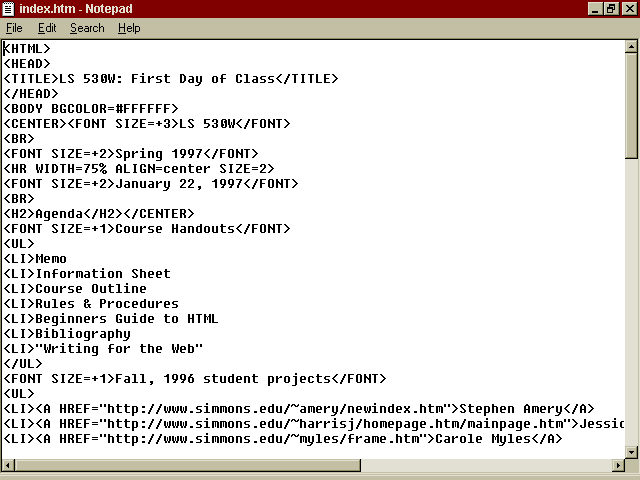The height and width of the screenshot is (480, 640).
Task: Restore down the Notepad window
Action: click(x=611, y=9)
